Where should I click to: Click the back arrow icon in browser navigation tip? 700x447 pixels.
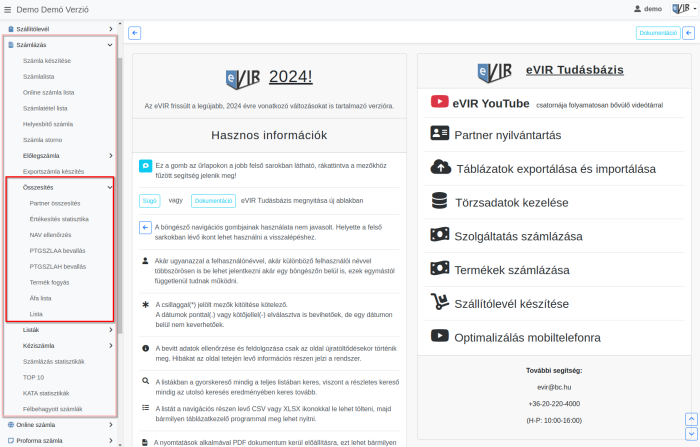coord(145,228)
